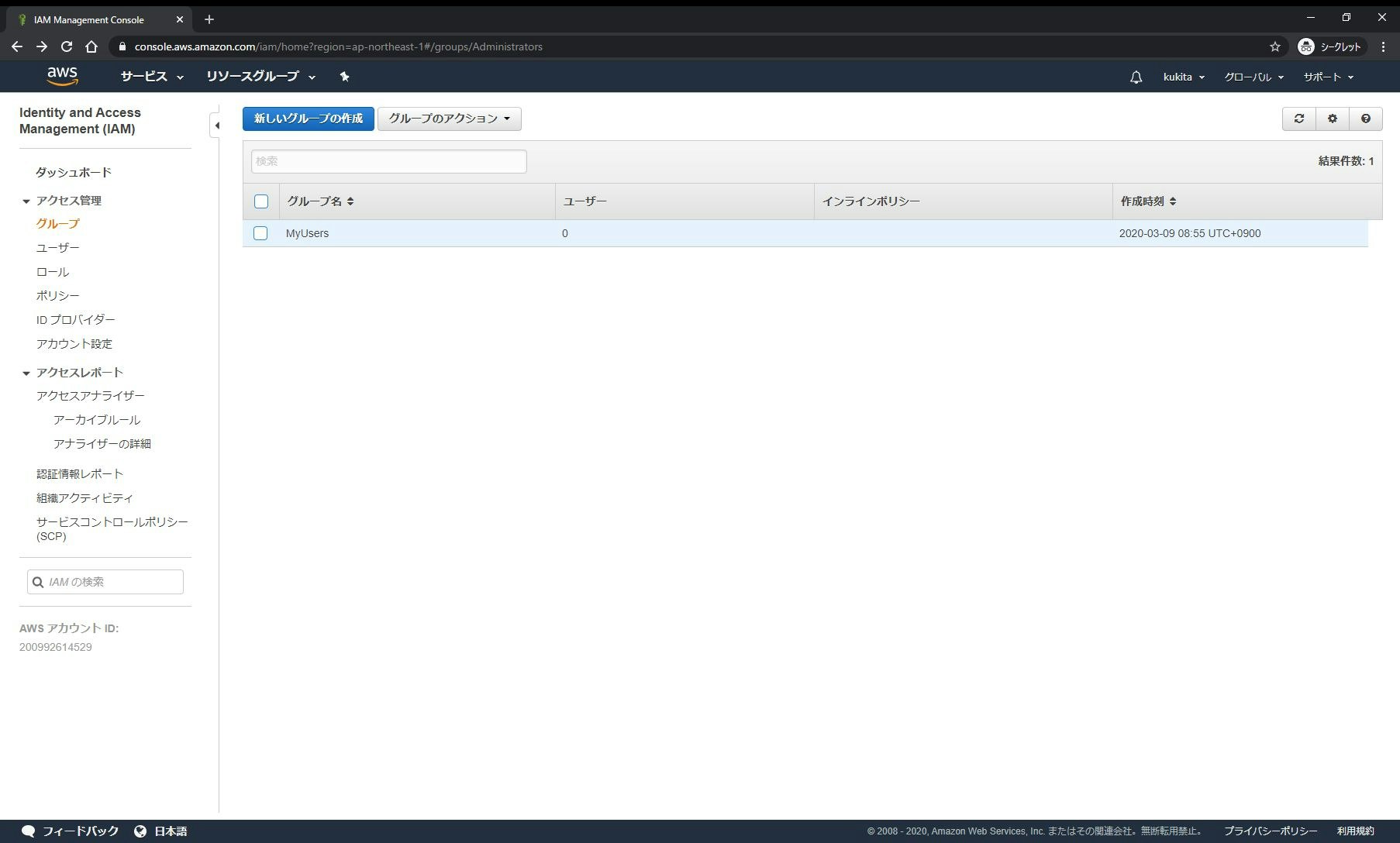
Task: Open グループのアクション dropdown
Action: click(x=450, y=119)
